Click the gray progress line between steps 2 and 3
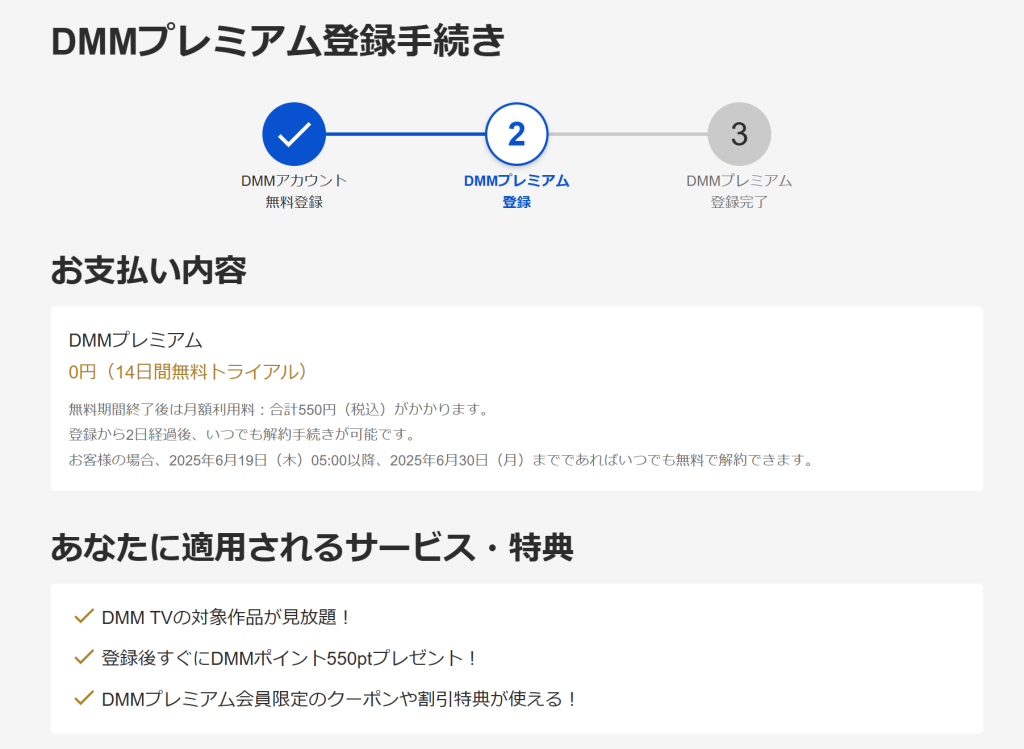The height and width of the screenshot is (749, 1024). [x=627, y=134]
